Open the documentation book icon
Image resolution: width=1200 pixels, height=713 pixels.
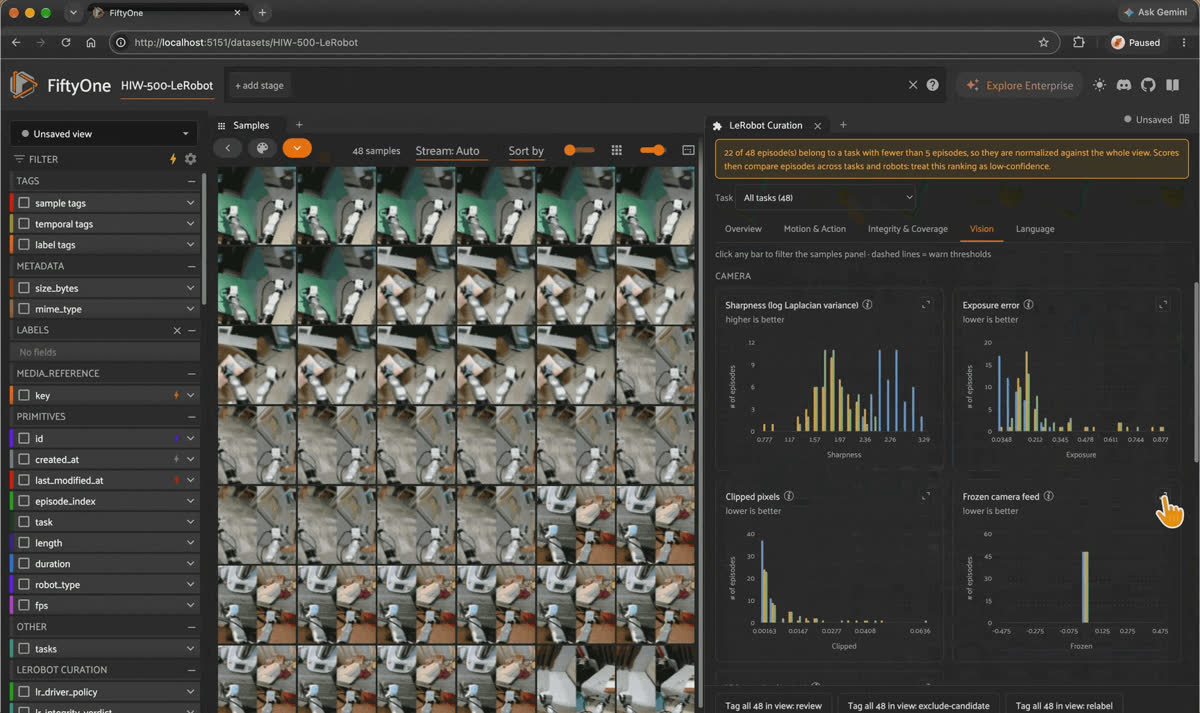tap(1171, 85)
